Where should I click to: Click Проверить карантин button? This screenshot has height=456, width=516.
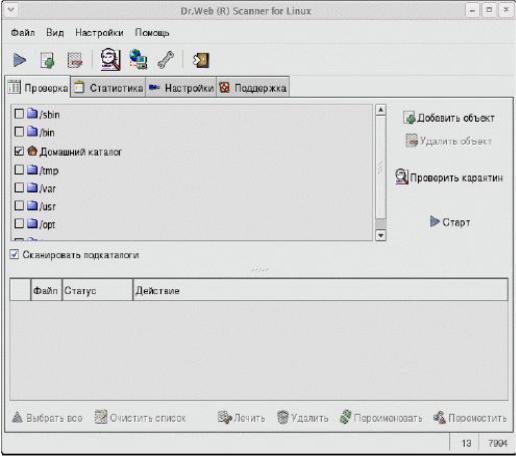449,177
